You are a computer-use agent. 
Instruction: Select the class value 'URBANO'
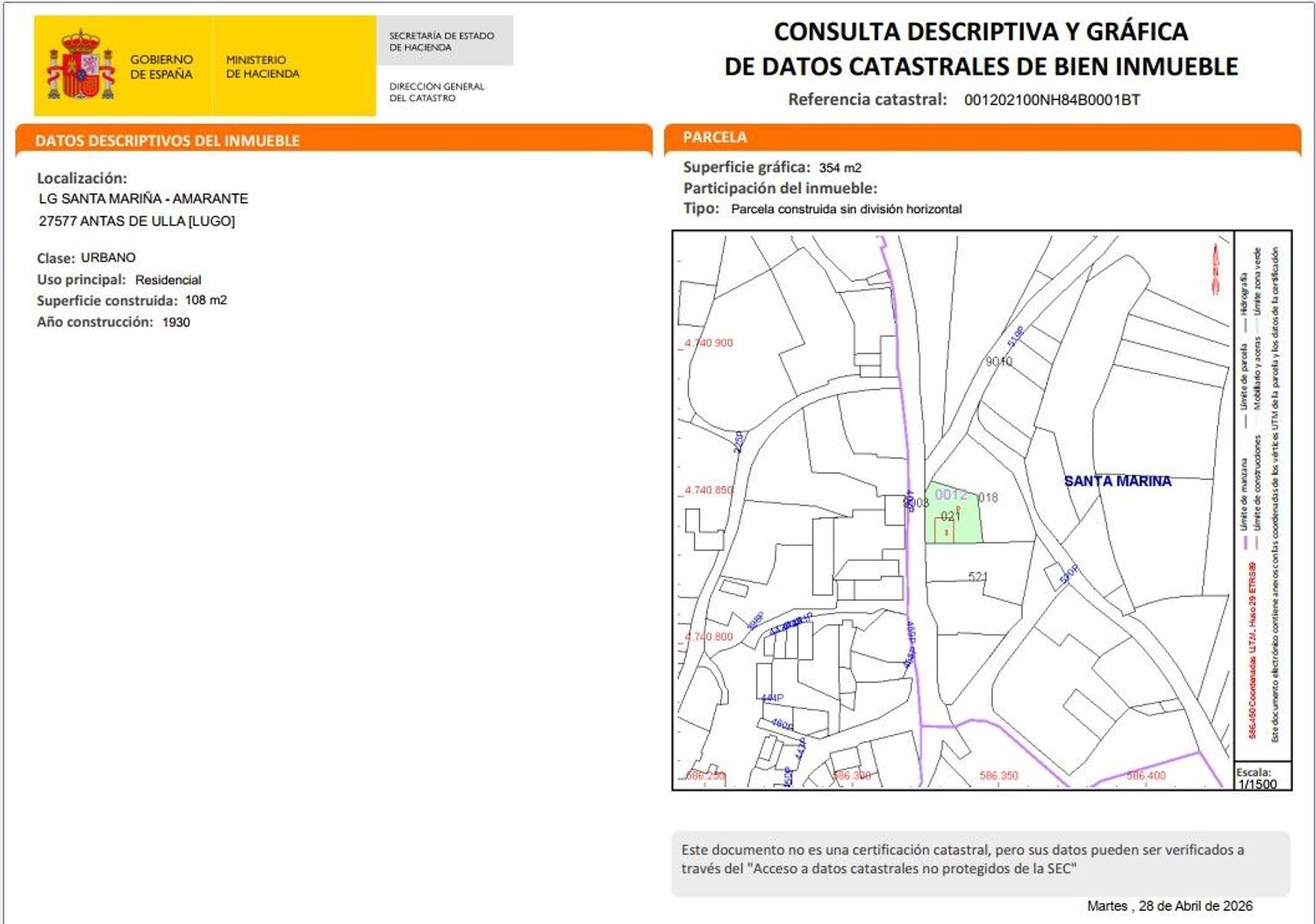click(x=108, y=257)
